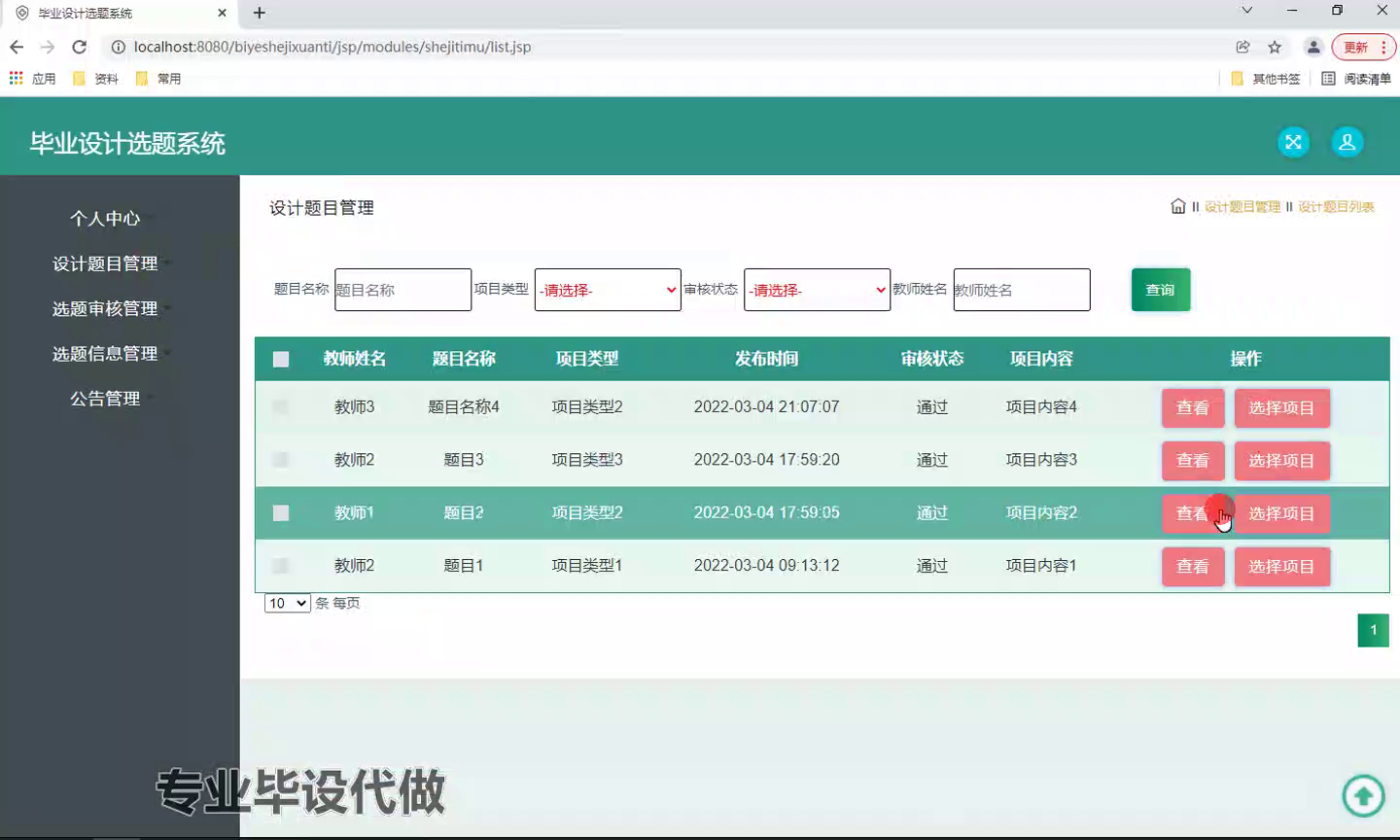Open the rows-per-page dropdown showing 10
The width and height of the screenshot is (1400, 840).
pos(287,603)
